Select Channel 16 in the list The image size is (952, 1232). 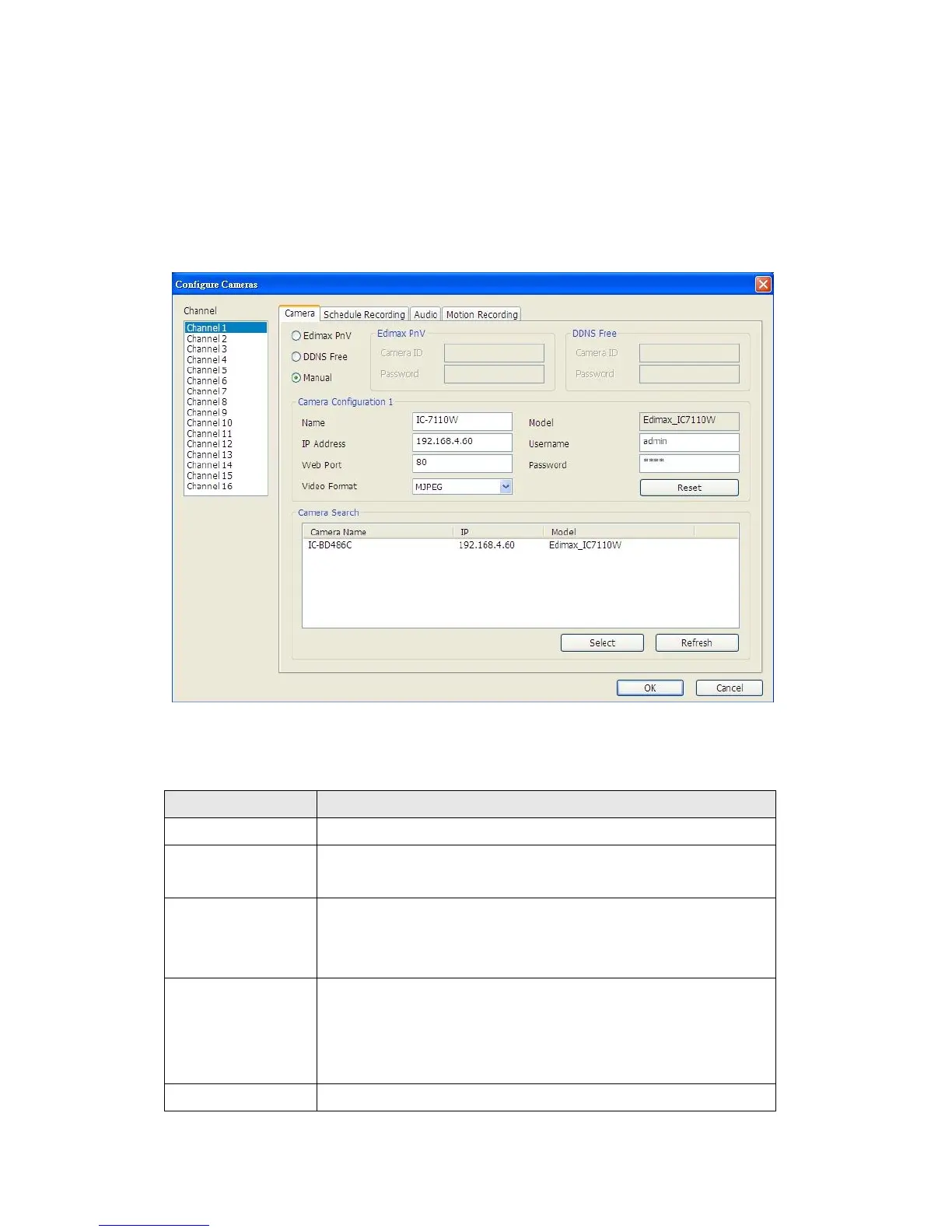pyautogui.click(x=226, y=486)
